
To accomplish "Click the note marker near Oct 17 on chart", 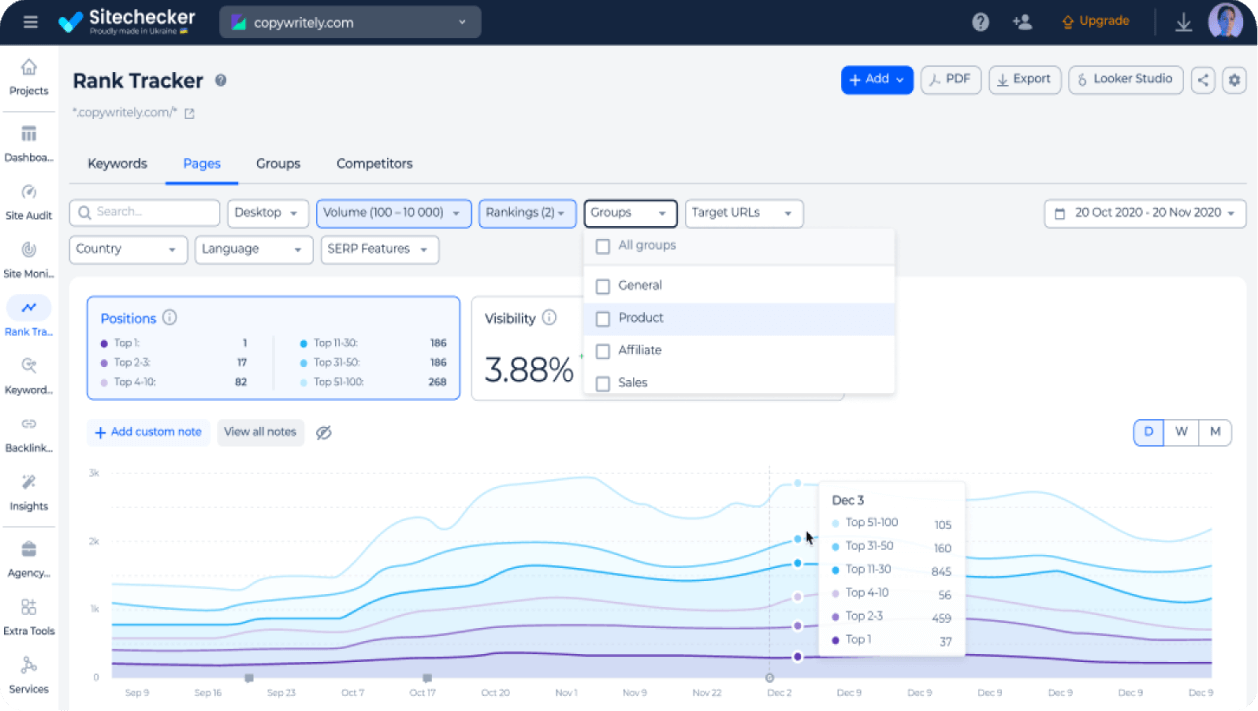I will 427,678.
